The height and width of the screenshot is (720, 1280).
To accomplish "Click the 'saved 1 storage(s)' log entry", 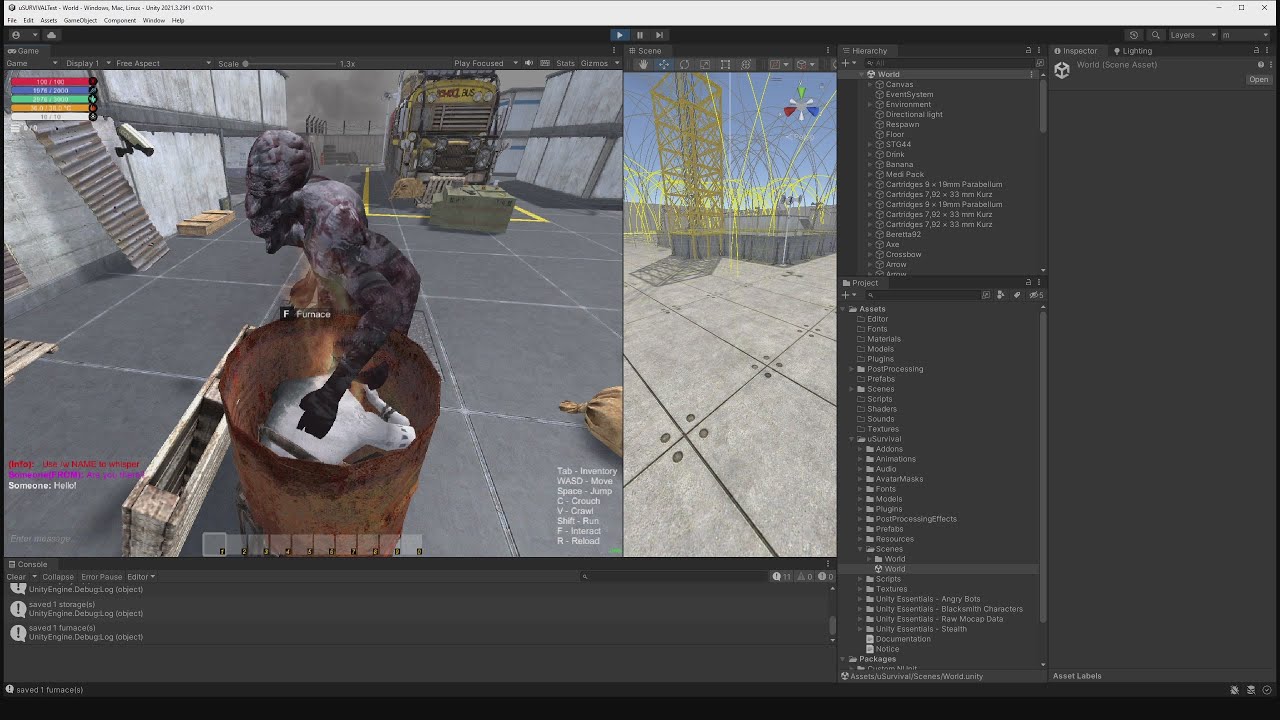I will point(417,609).
